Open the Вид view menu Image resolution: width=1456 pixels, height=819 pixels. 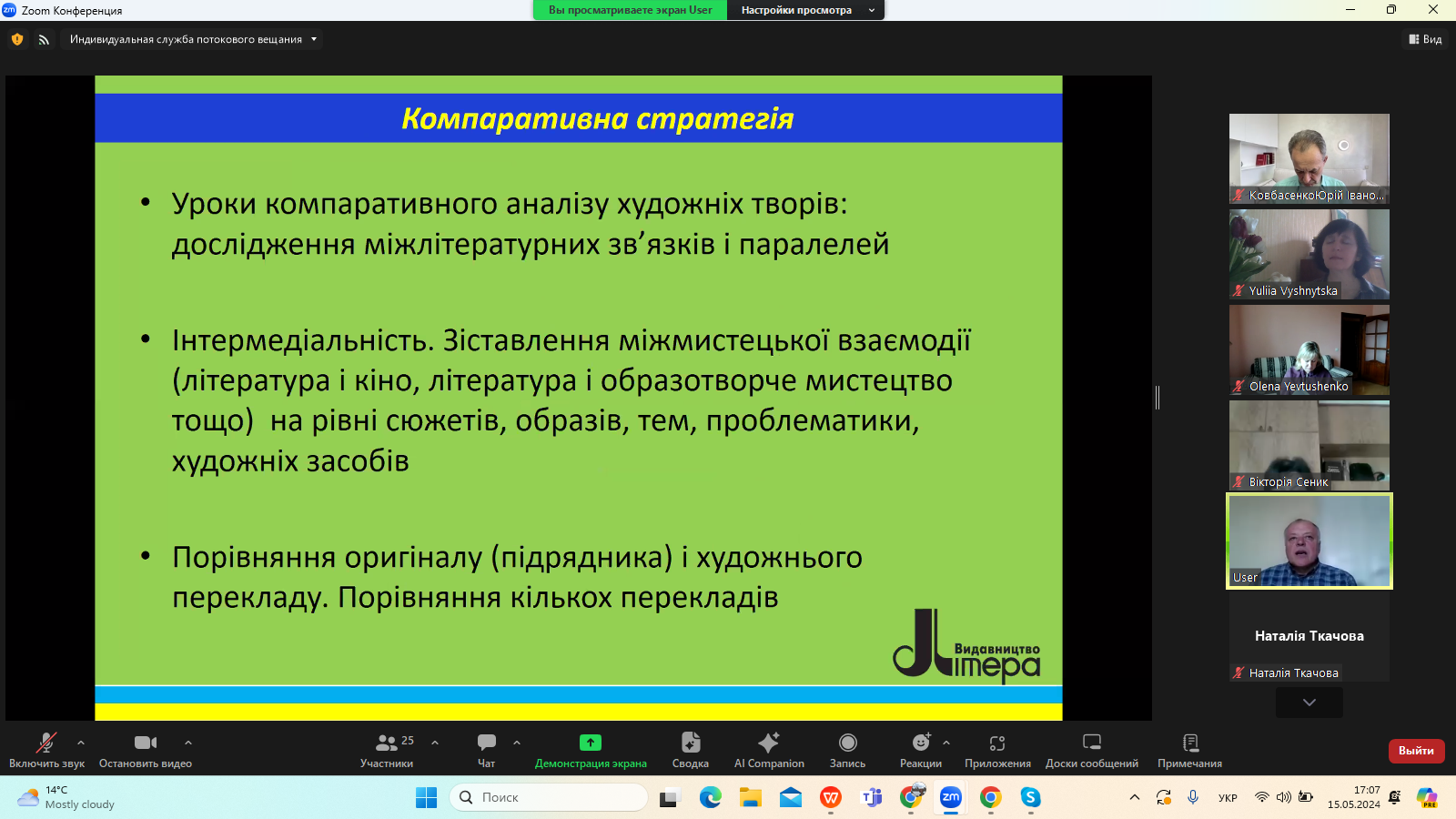(1425, 39)
